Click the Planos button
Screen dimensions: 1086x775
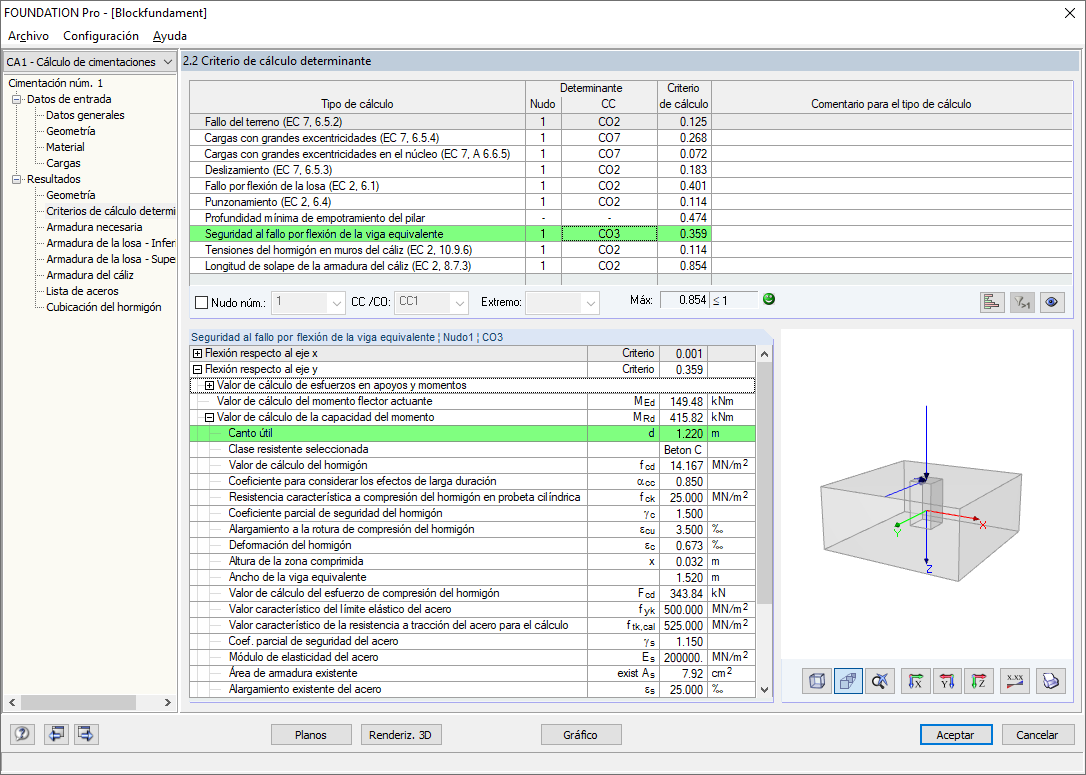coord(311,735)
